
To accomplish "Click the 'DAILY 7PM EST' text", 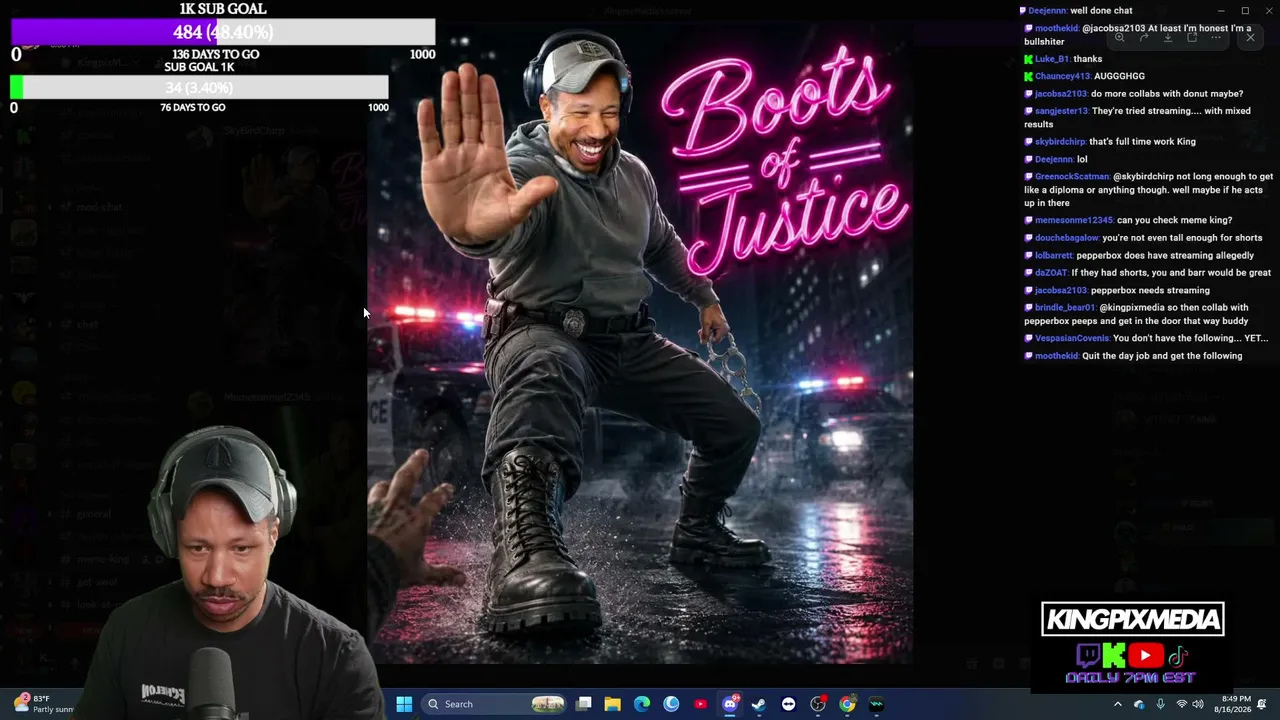I will pyautogui.click(x=1130, y=678).
